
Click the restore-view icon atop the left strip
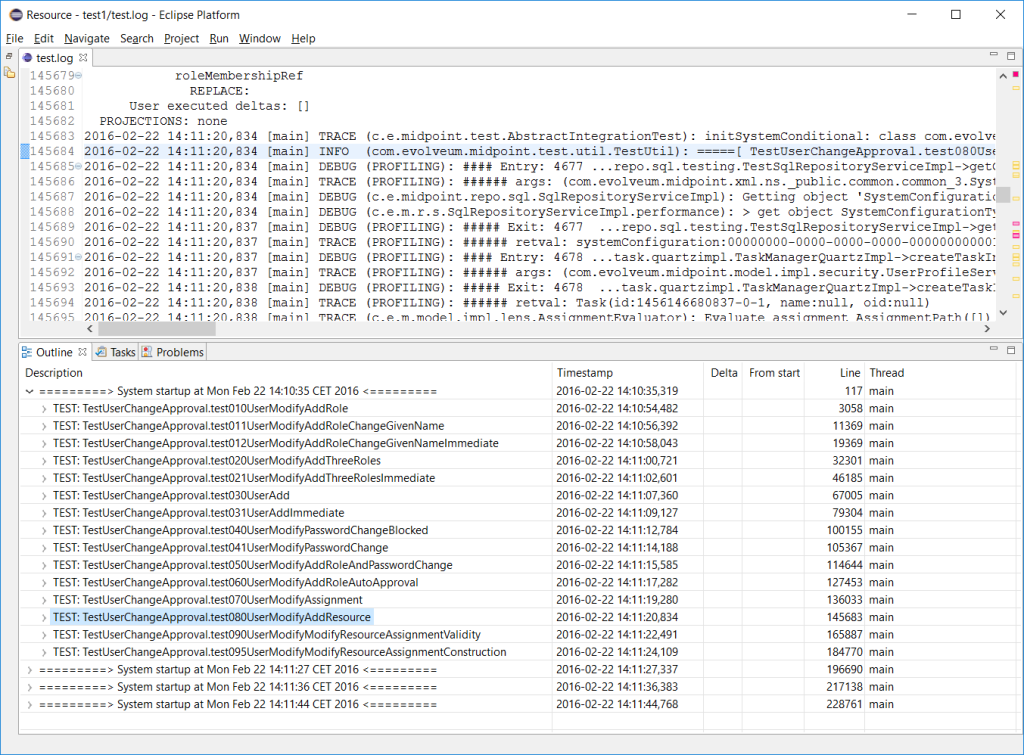tap(8, 58)
